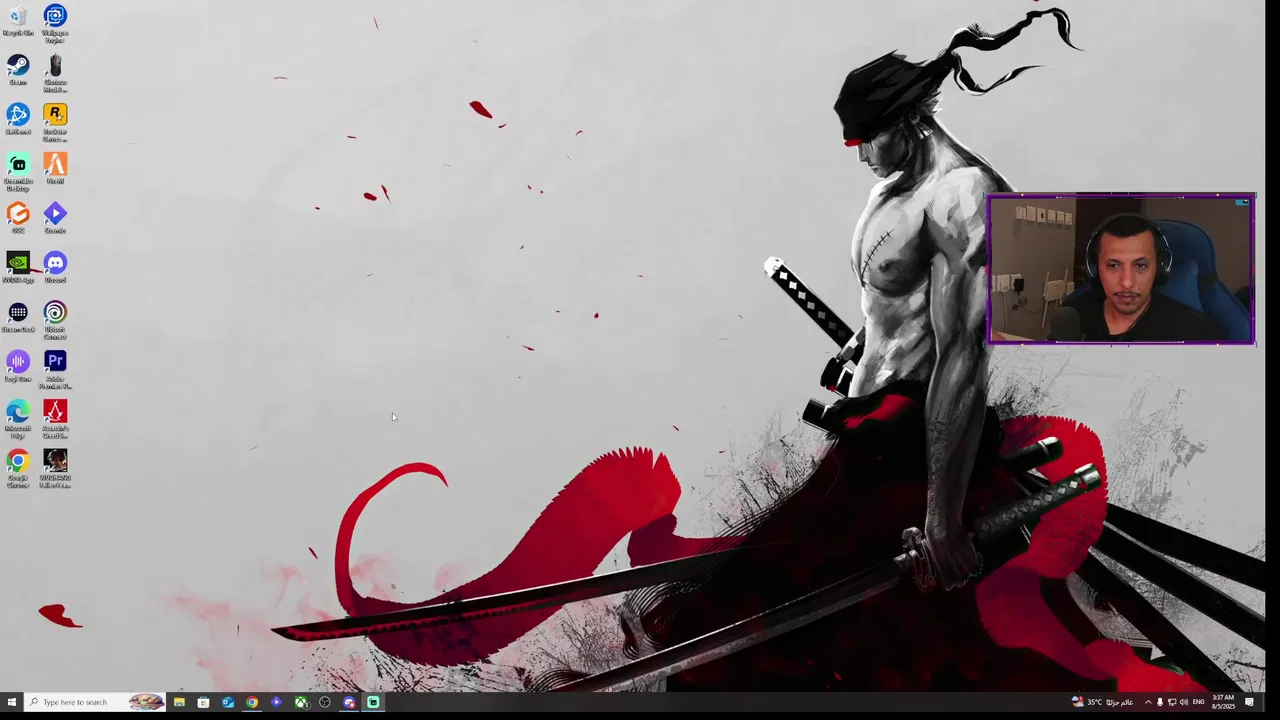Open the network tray icon
Image resolution: width=1280 pixels, height=720 pixels.
(x=1172, y=702)
